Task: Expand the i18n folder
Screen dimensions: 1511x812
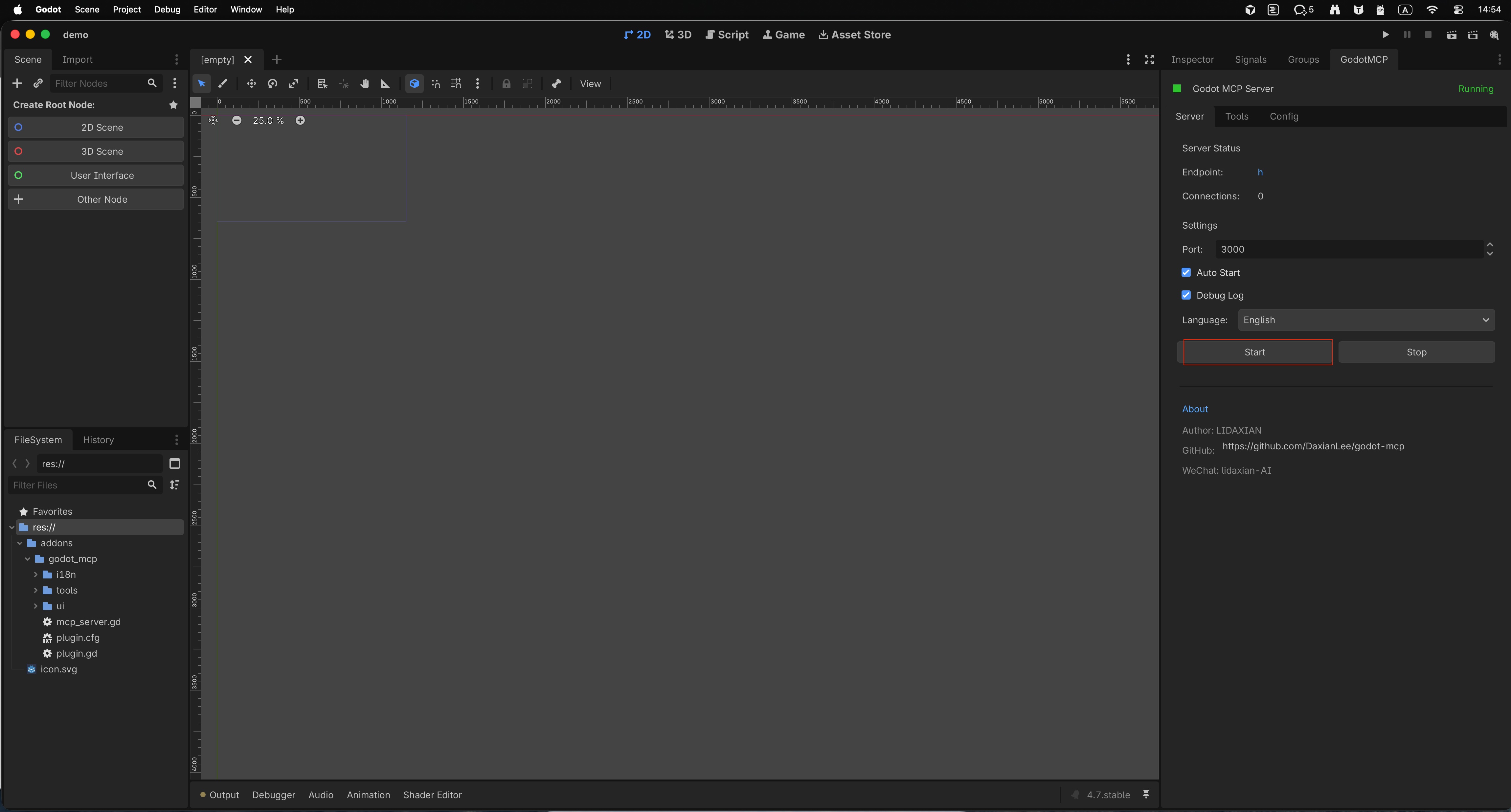Action: [36, 575]
